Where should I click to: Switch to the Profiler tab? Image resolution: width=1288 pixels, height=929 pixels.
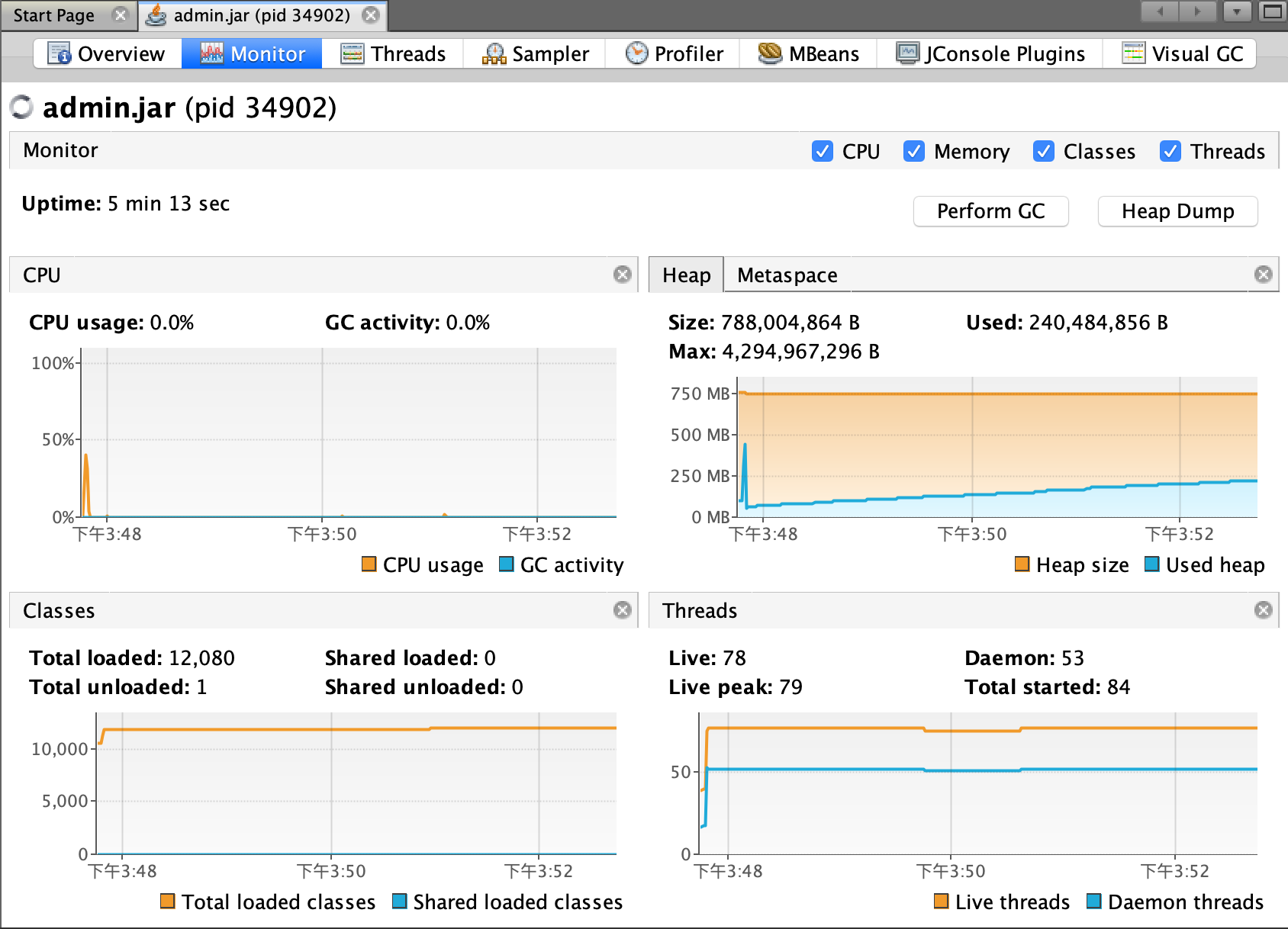673,53
